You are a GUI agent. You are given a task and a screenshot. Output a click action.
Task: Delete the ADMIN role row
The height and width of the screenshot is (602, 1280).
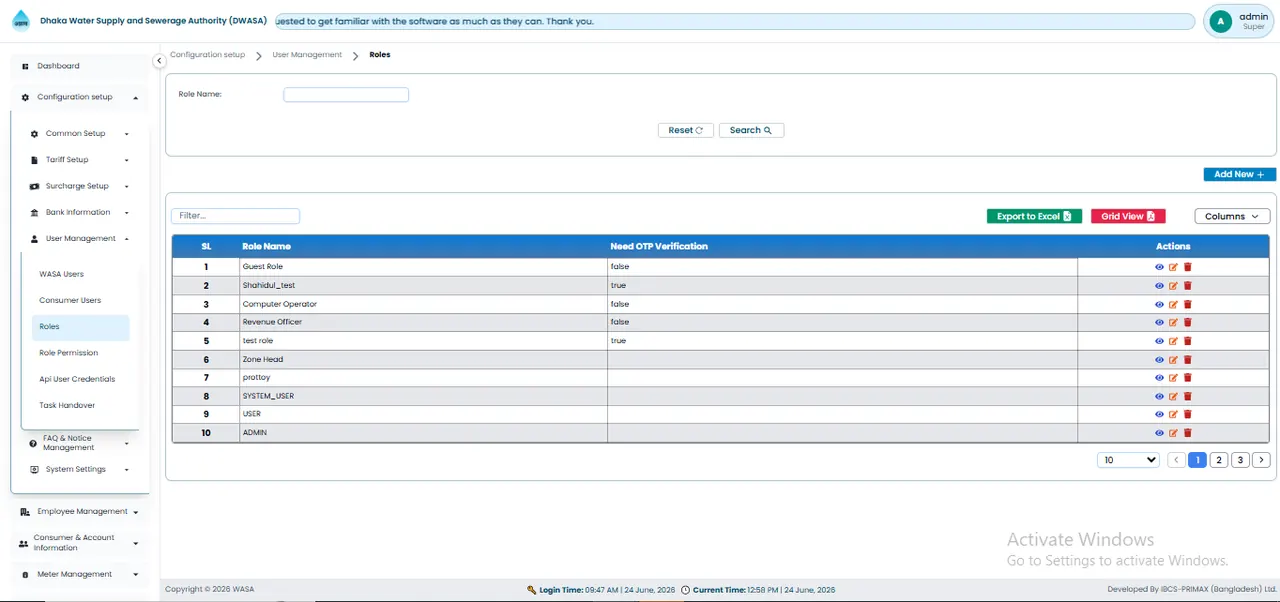1188,433
